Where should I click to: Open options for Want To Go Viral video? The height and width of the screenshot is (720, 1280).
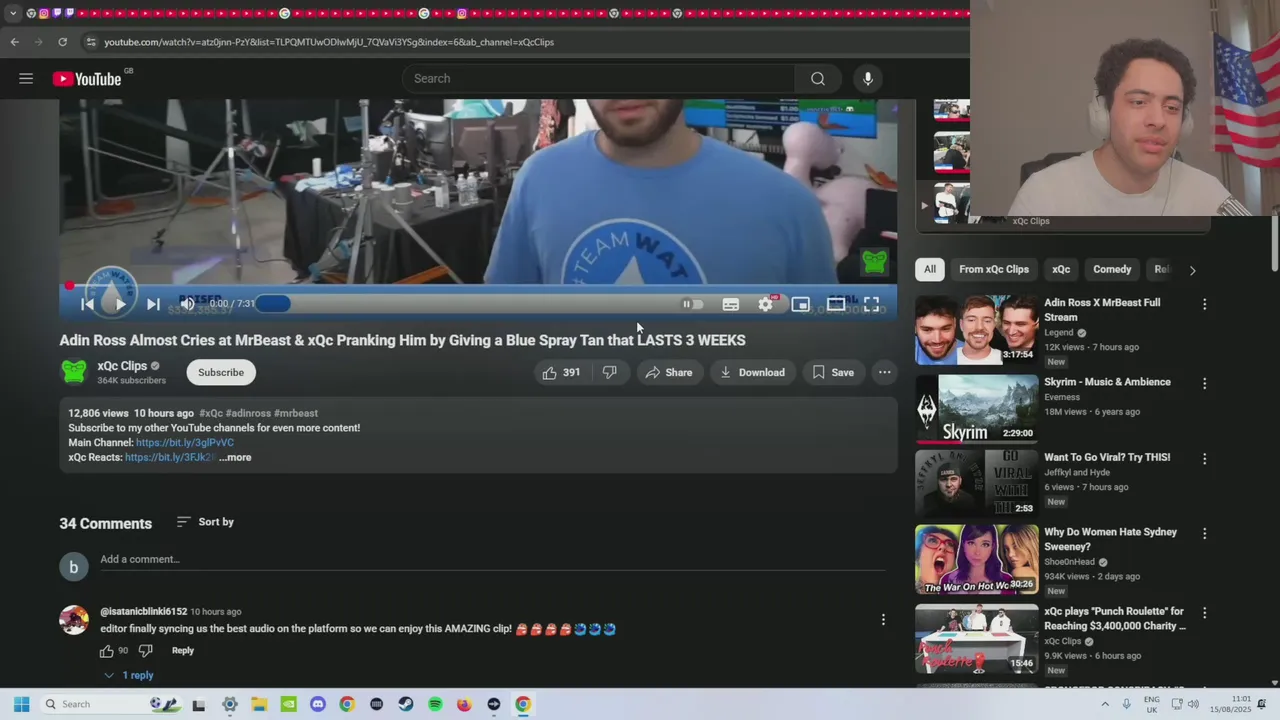tap(1204, 459)
